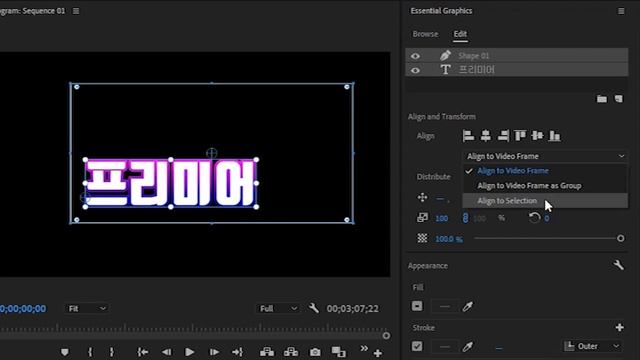Click the New Layer icon
Screen dimensions: 640x360
pos(619,99)
